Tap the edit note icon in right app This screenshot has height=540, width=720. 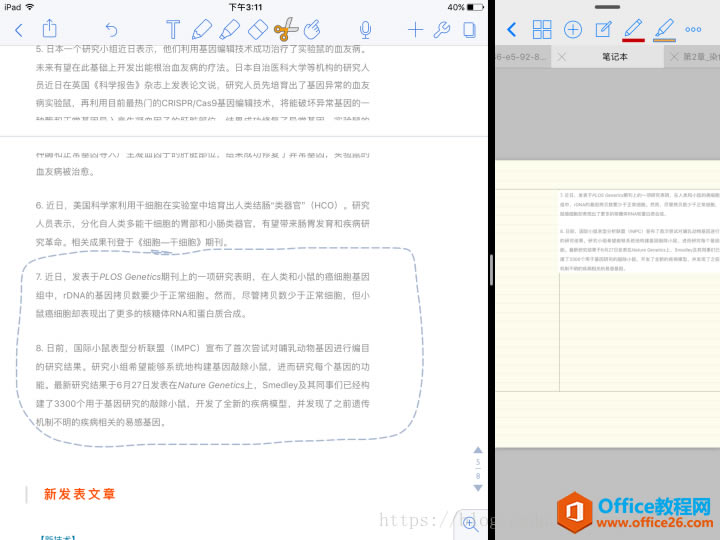[x=603, y=30]
